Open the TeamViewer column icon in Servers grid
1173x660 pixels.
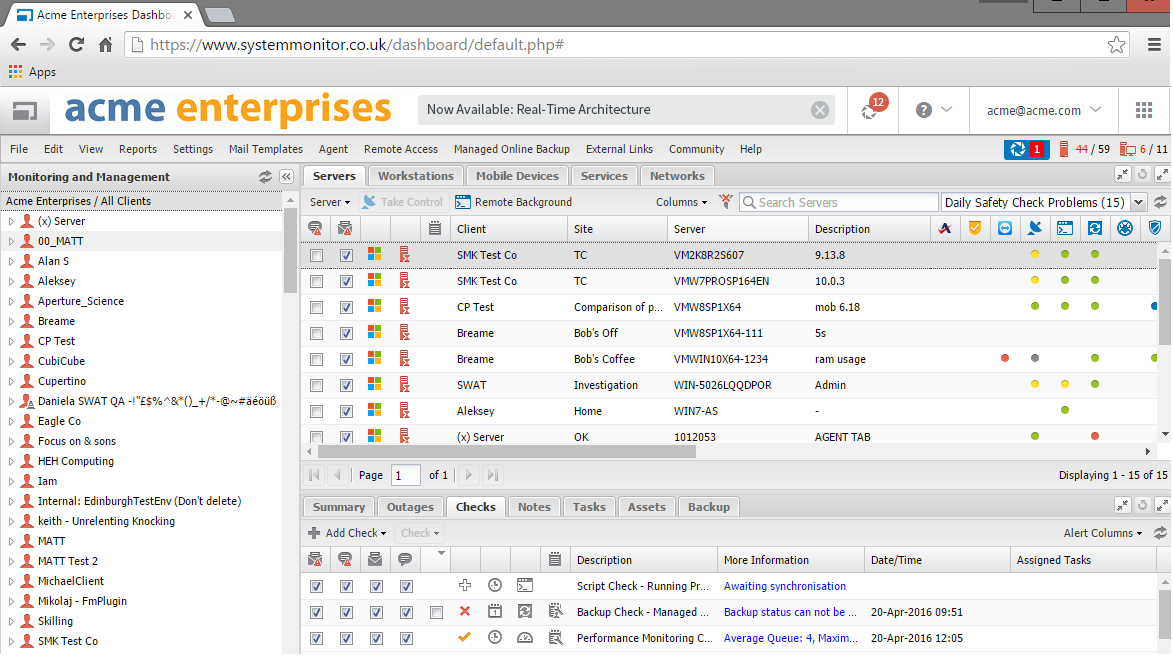click(x=1004, y=228)
